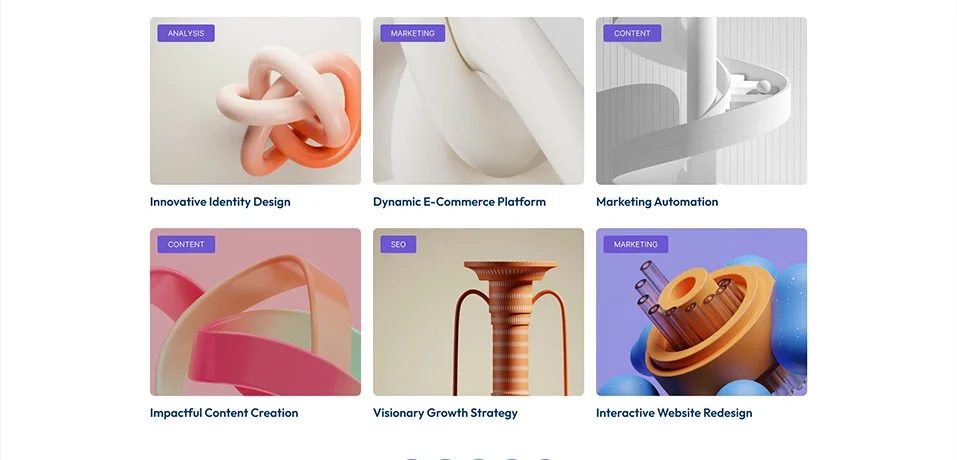The width and height of the screenshot is (957, 460).
Task: Click the MARKETING tag on Interactive Website Redesign card
Action: [635, 244]
